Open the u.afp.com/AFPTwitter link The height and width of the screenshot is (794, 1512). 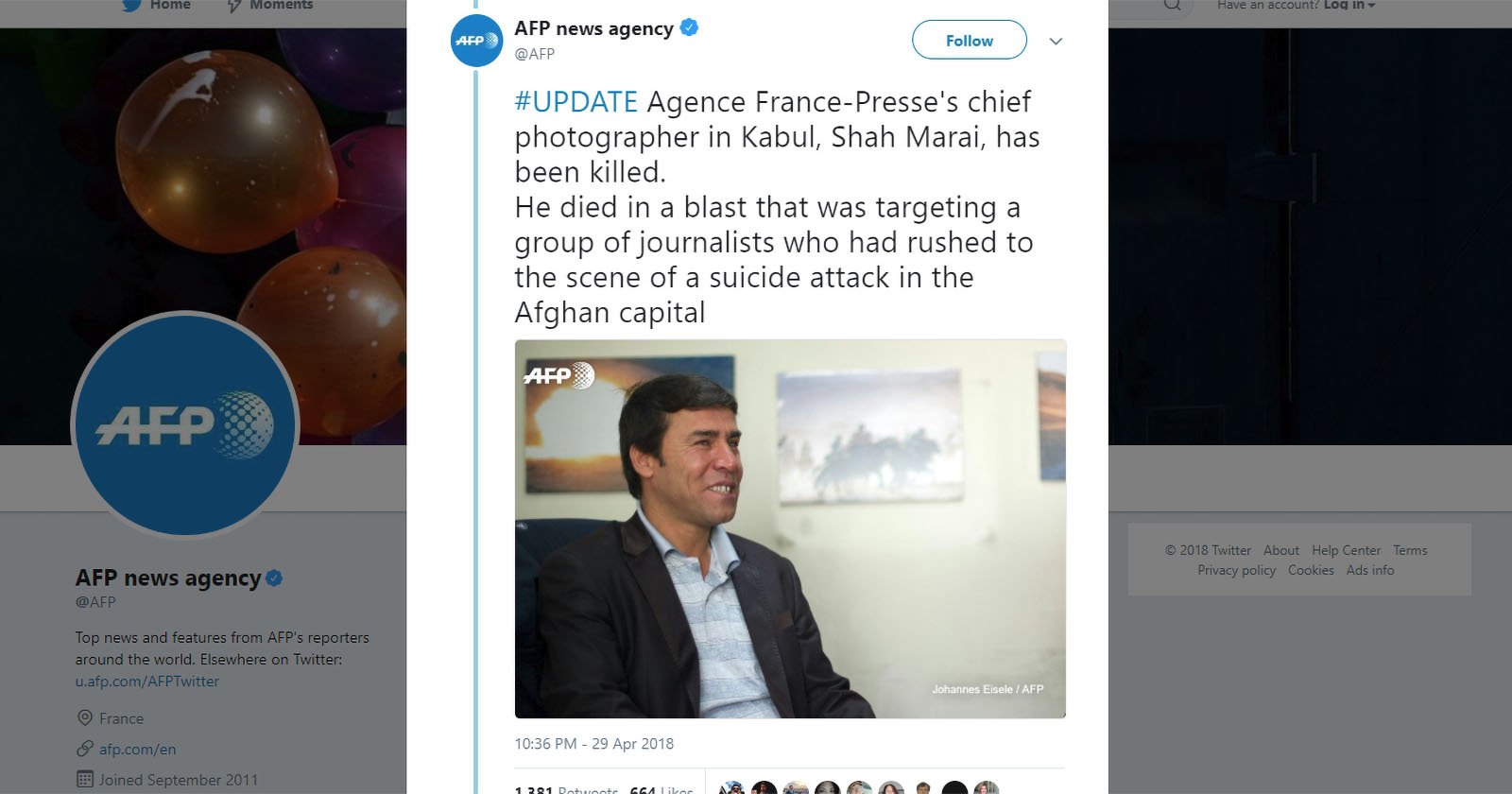tap(147, 682)
